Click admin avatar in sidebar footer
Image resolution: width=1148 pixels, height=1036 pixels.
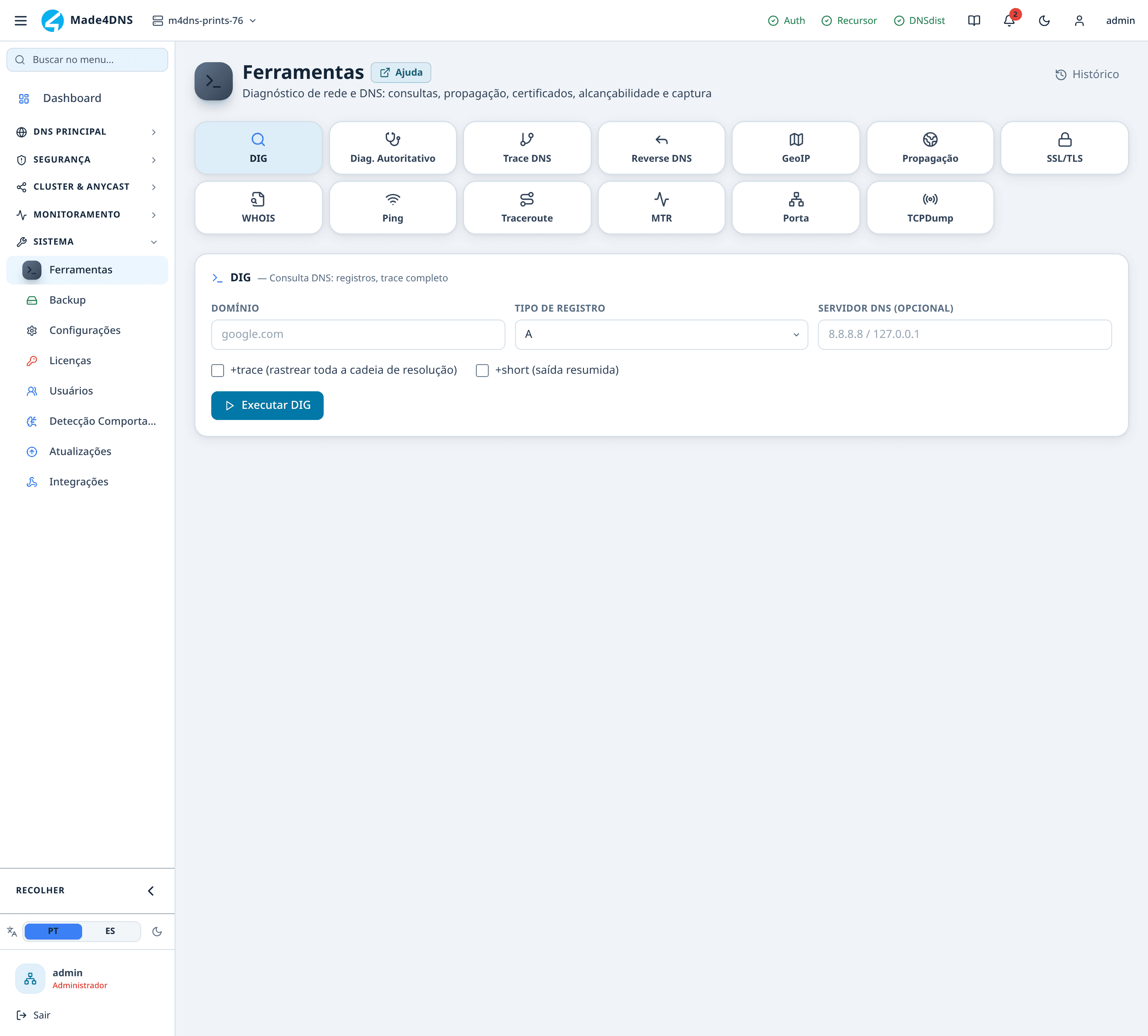coord(30,979)
